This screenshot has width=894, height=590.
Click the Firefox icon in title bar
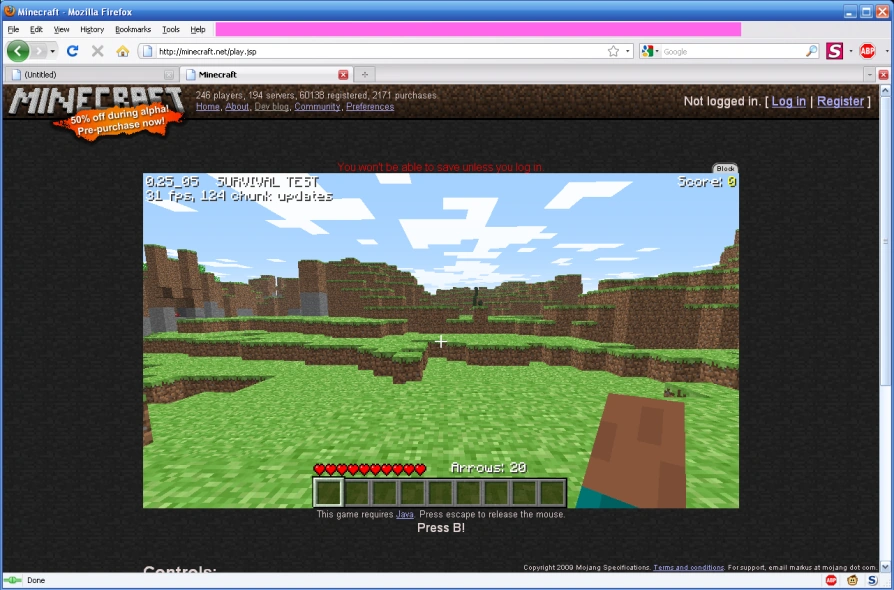click(x=9, y=11)
